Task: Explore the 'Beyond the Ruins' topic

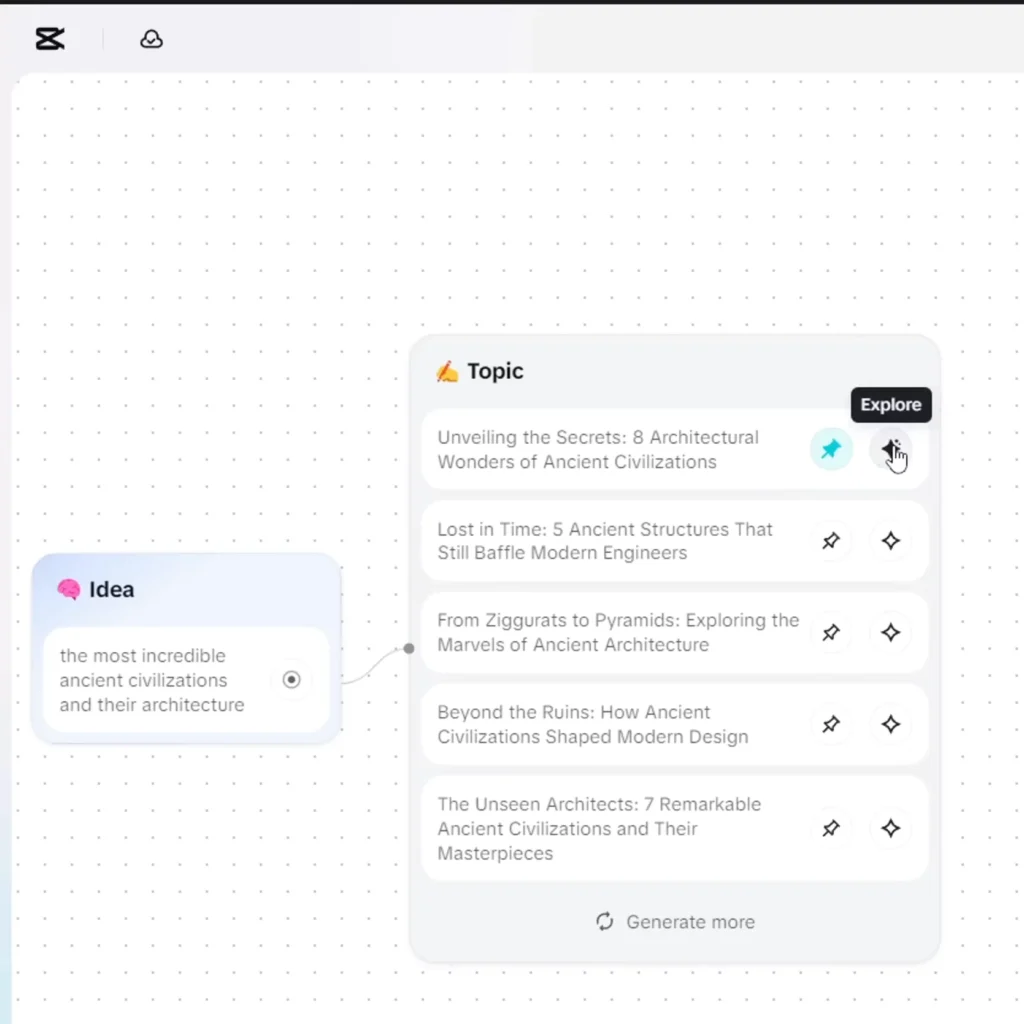Action: 891,724
